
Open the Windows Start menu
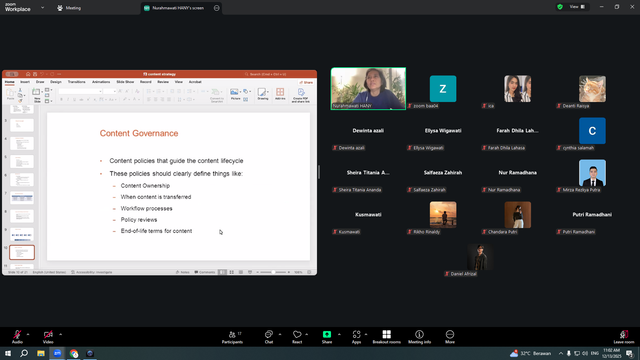tap(8, 353)
